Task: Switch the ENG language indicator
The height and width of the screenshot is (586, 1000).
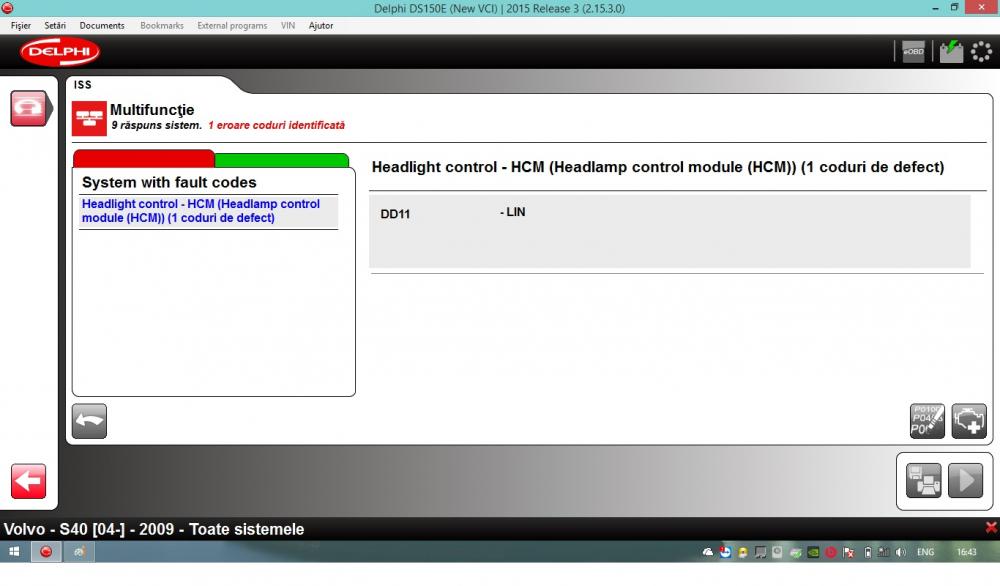Action: pyautogui.click(x=925, y=552)
